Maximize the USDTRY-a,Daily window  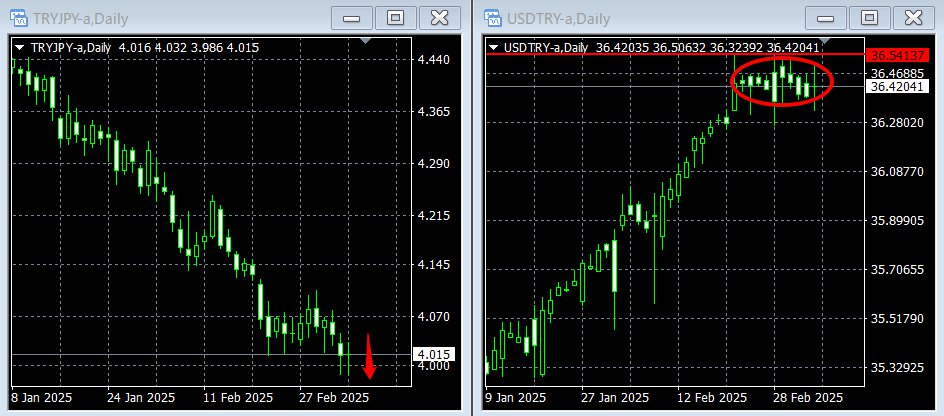(x=869, y=18)
